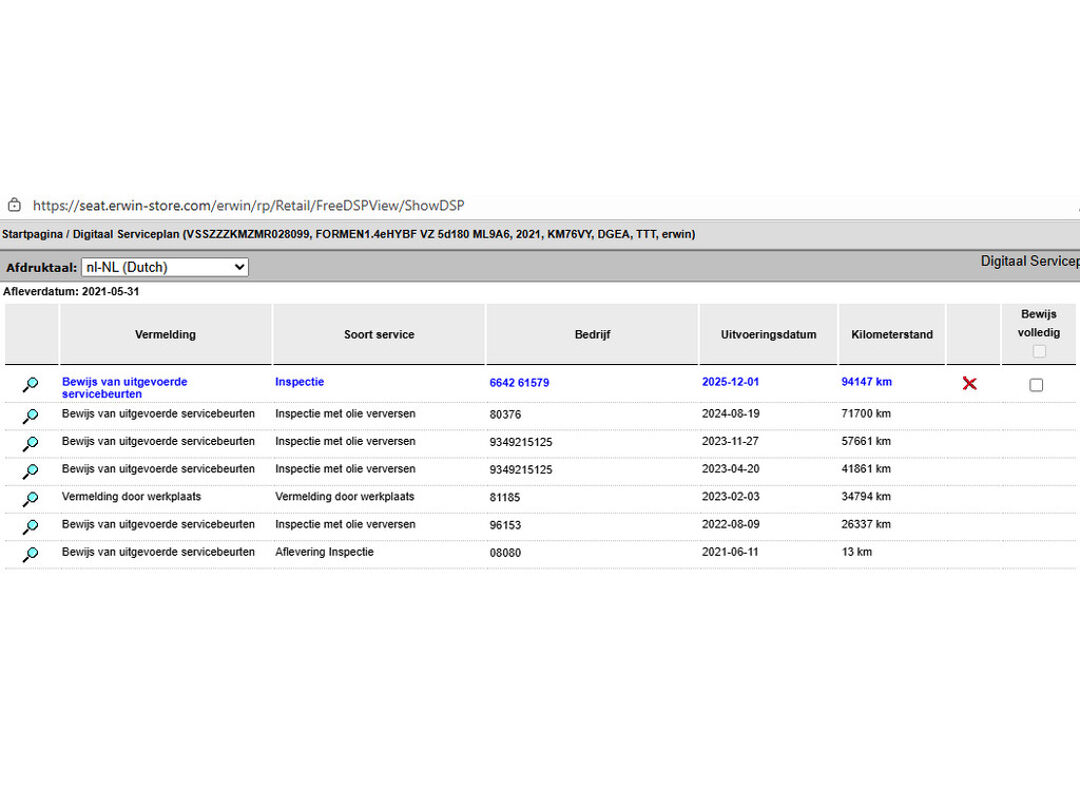Select the Uitvoeringsdatum column header
The height and width of the screenshot is (810, 1080).
click(768, 335)
